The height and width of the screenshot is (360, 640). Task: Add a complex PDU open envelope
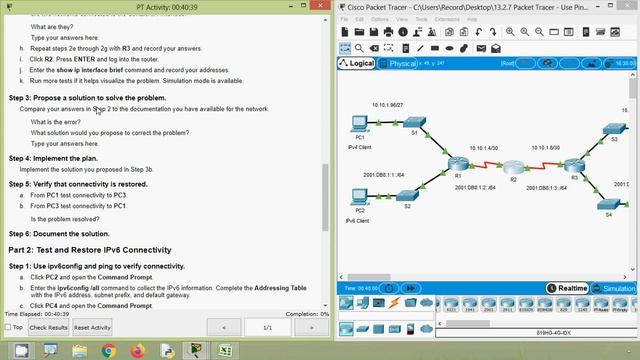click(x=496, y=49)
